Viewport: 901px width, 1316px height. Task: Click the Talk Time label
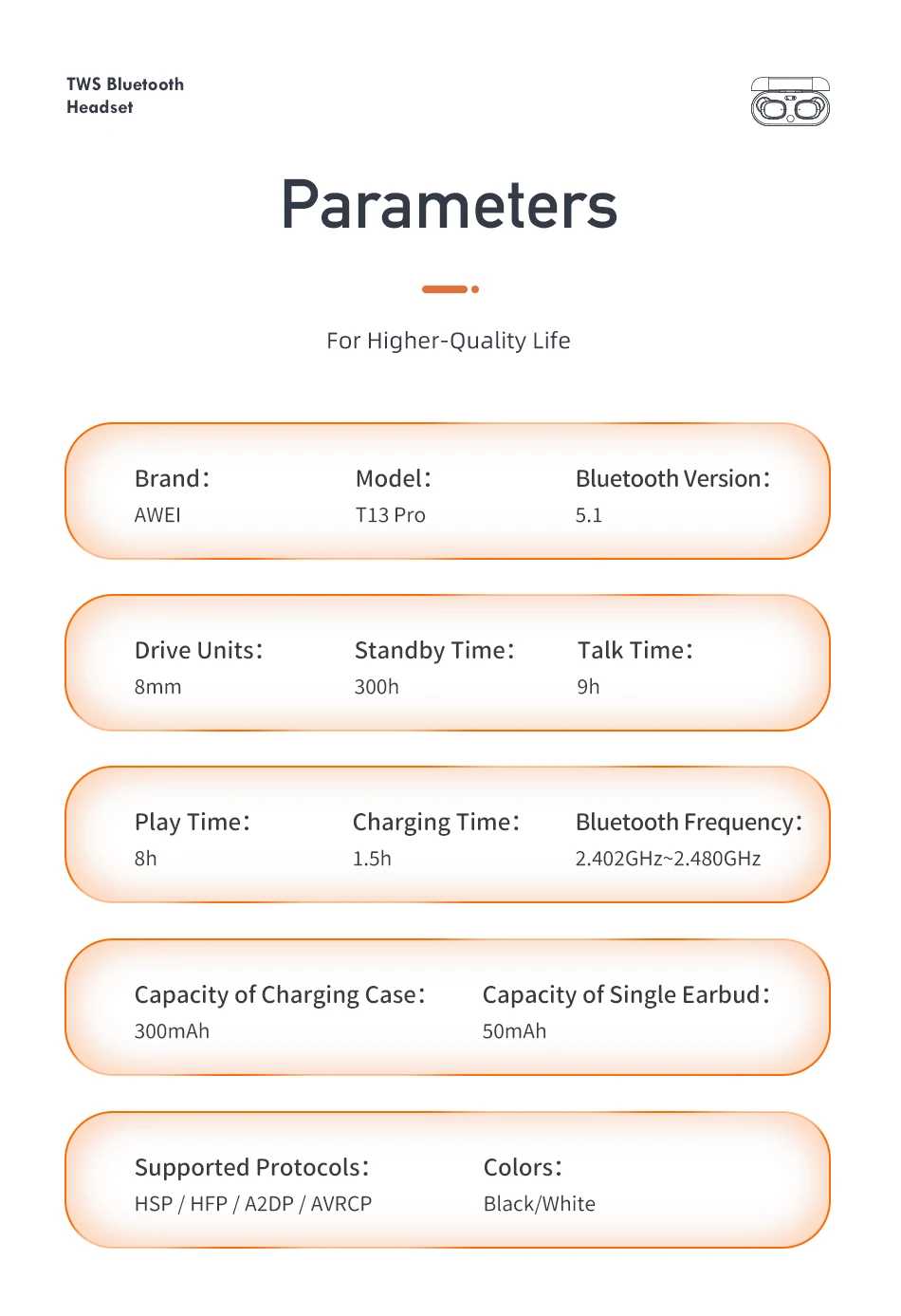click(634, 651)
